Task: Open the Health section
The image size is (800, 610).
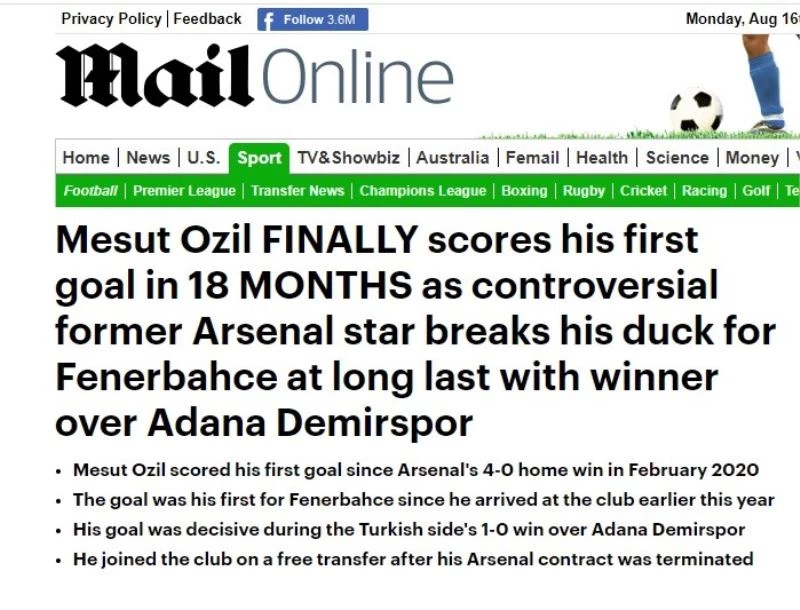Action: click(x=603, y=157)
